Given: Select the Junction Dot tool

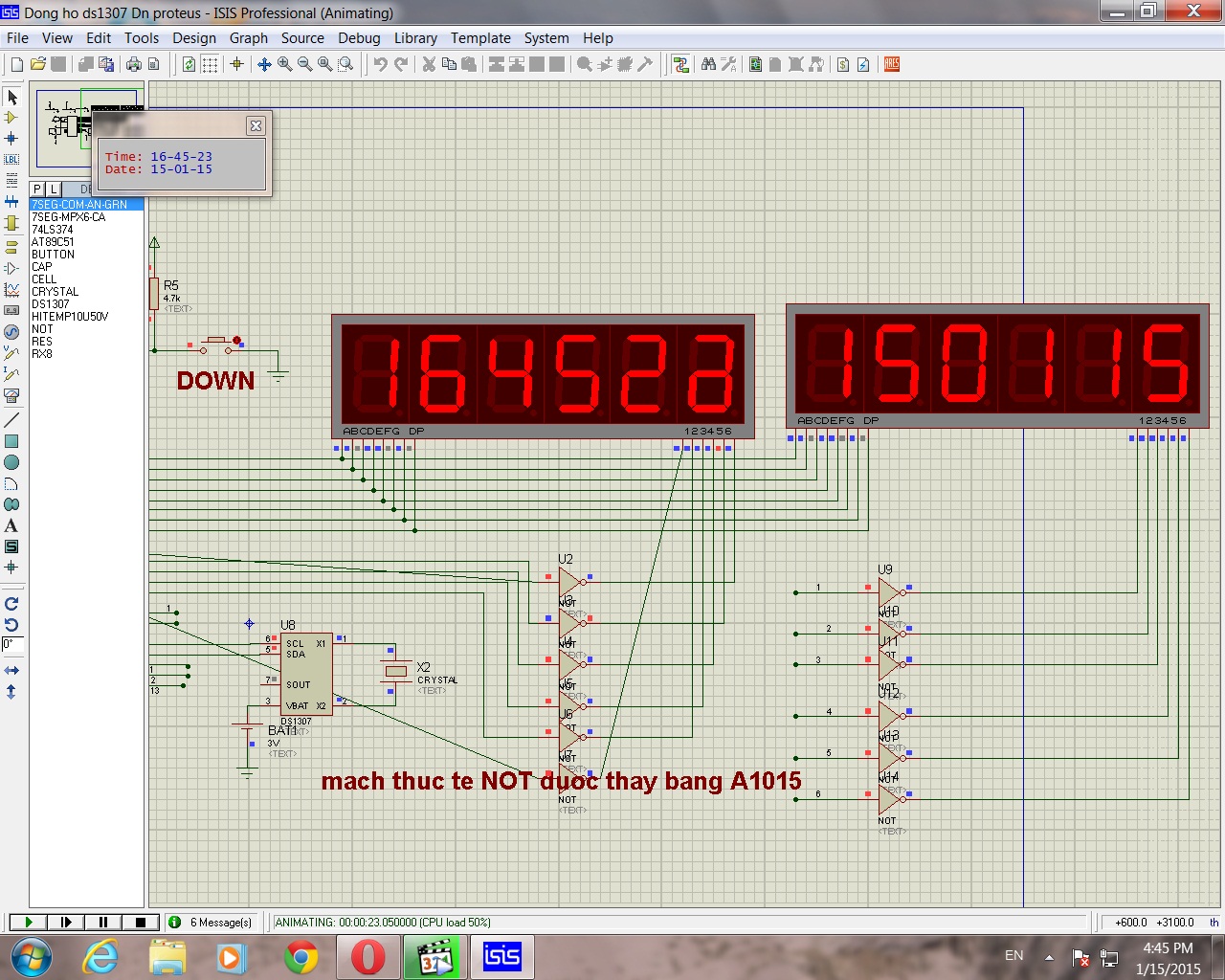Looking at the screenshot, I should click(11, 139).
